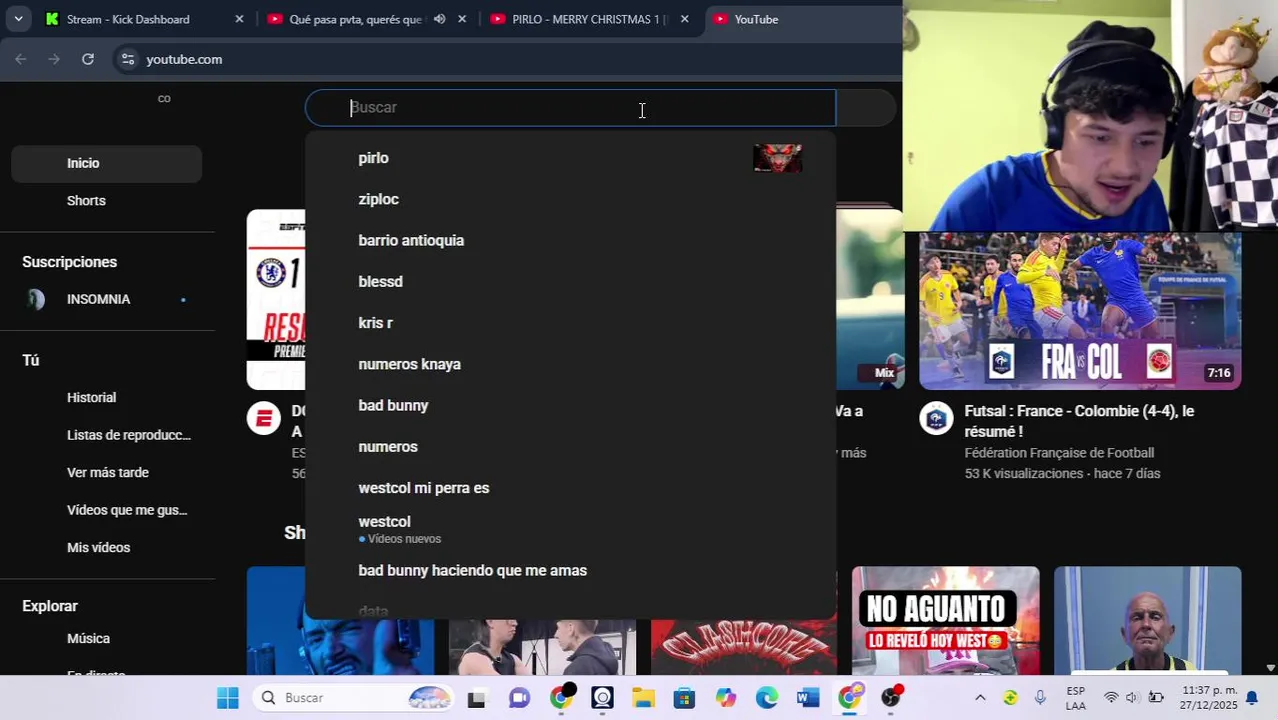Open 'Futsal : France - Colombie' video title
Viewport: 1278px width, 720px height.
[1079, 421]
